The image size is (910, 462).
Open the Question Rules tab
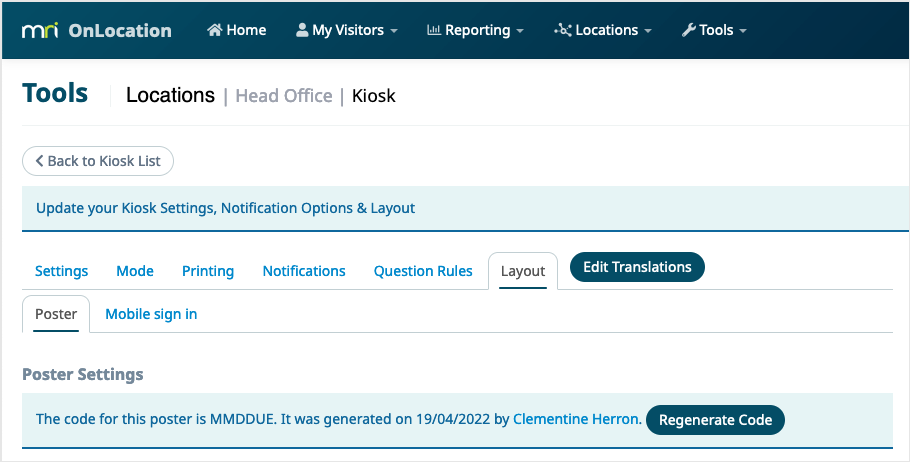tap(423, 271)
